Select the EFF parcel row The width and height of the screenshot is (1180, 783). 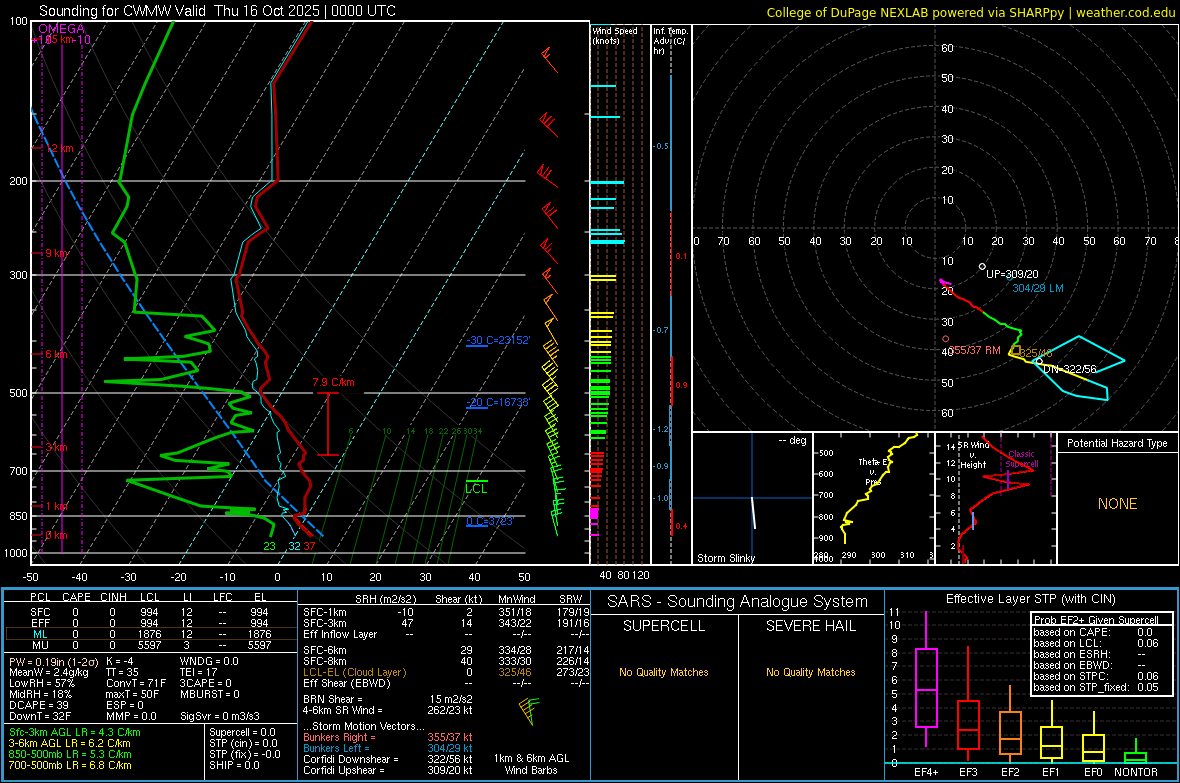[x=151, y=623]
